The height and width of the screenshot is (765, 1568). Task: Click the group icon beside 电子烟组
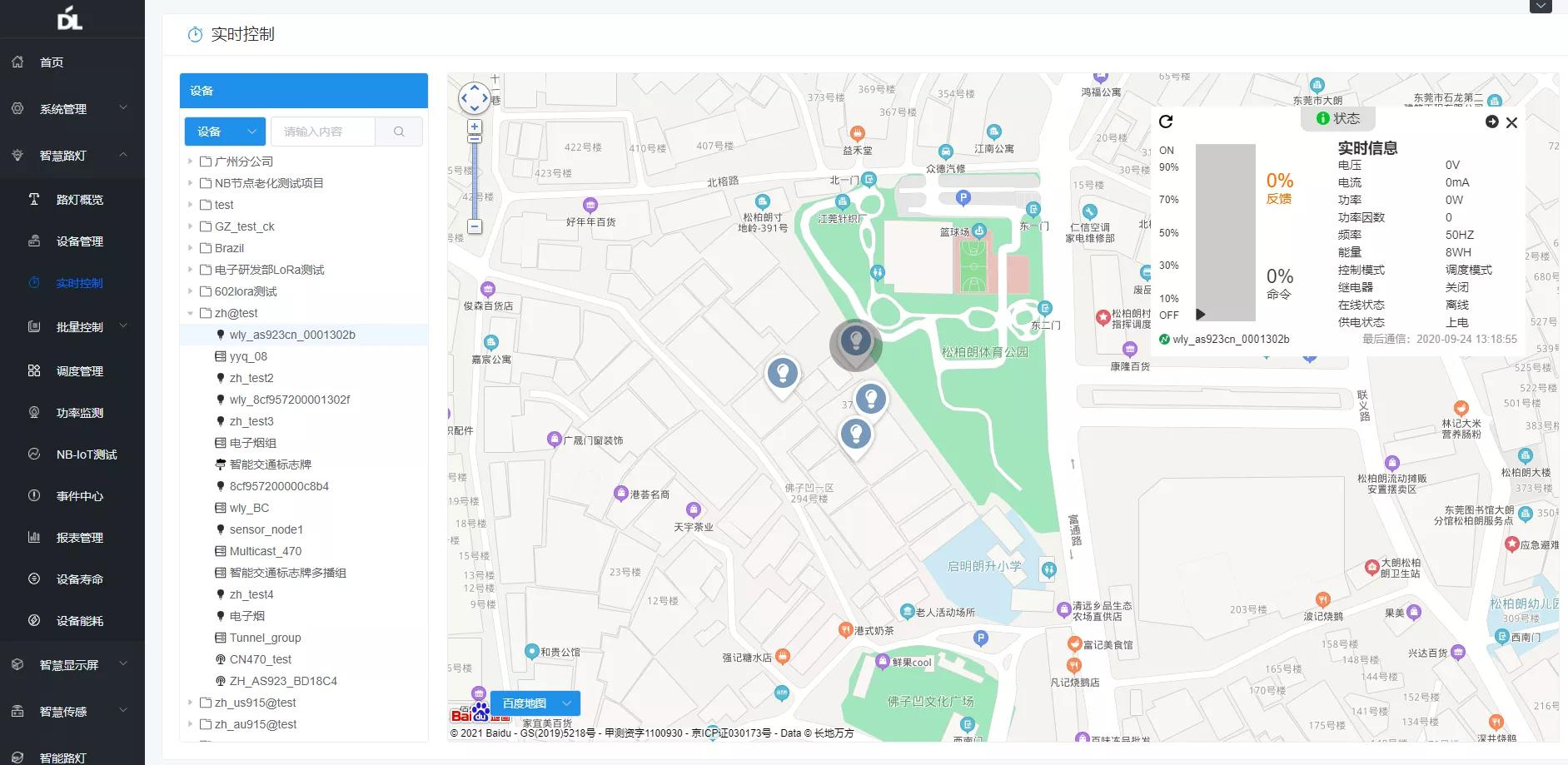[x=221, y=443]
